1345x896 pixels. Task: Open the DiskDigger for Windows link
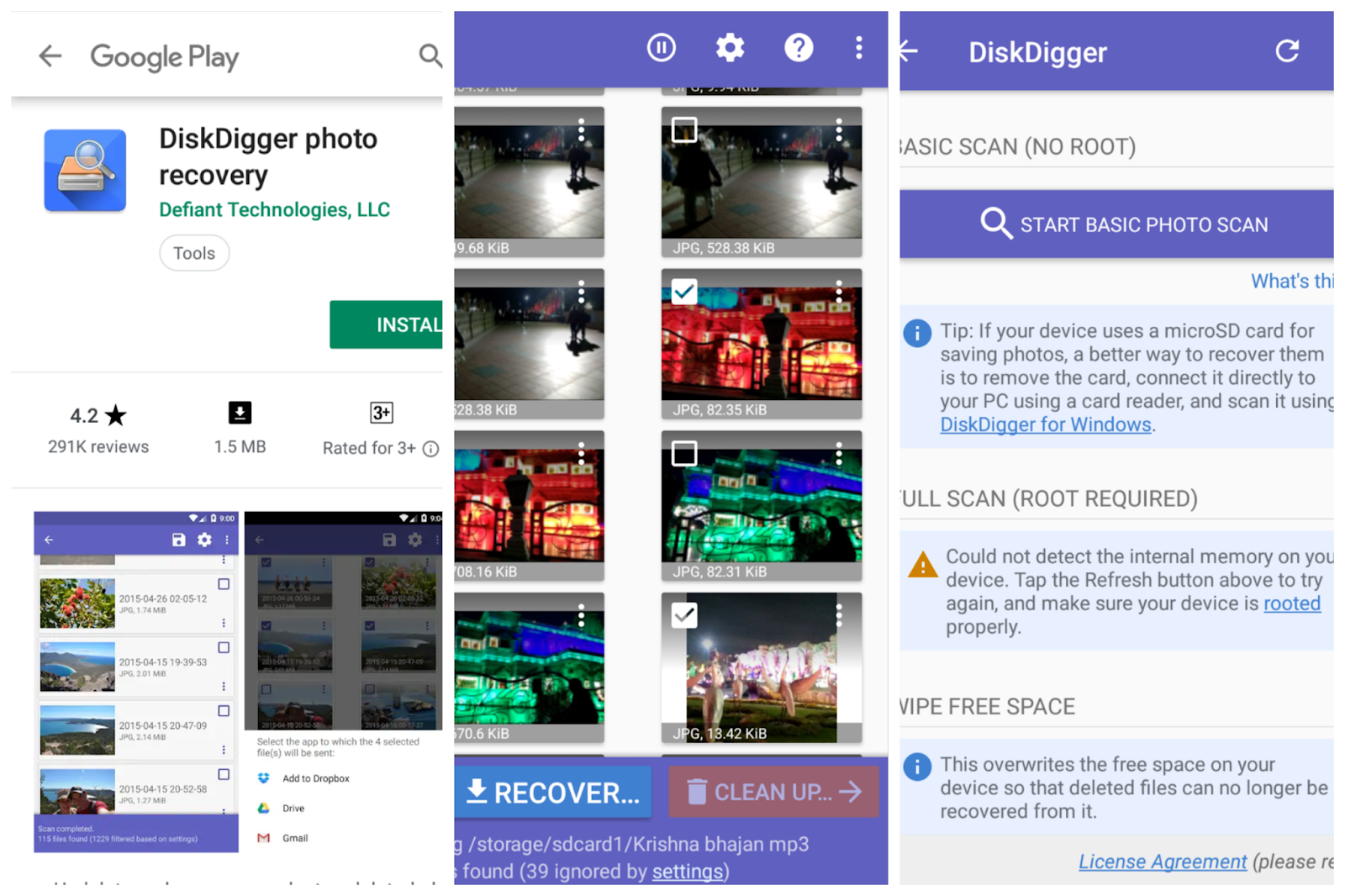point(1046,424)
